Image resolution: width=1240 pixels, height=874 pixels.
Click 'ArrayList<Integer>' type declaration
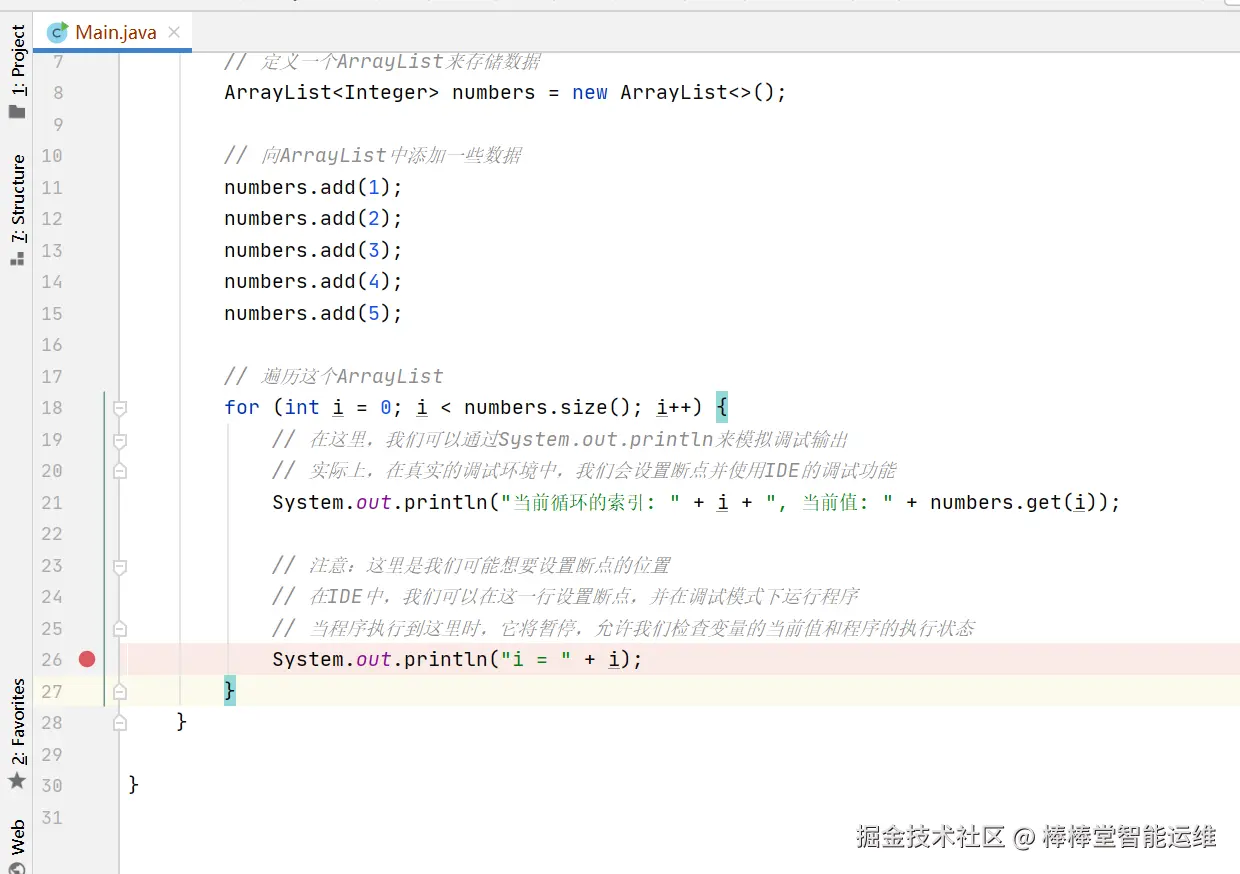coord(332,92)
